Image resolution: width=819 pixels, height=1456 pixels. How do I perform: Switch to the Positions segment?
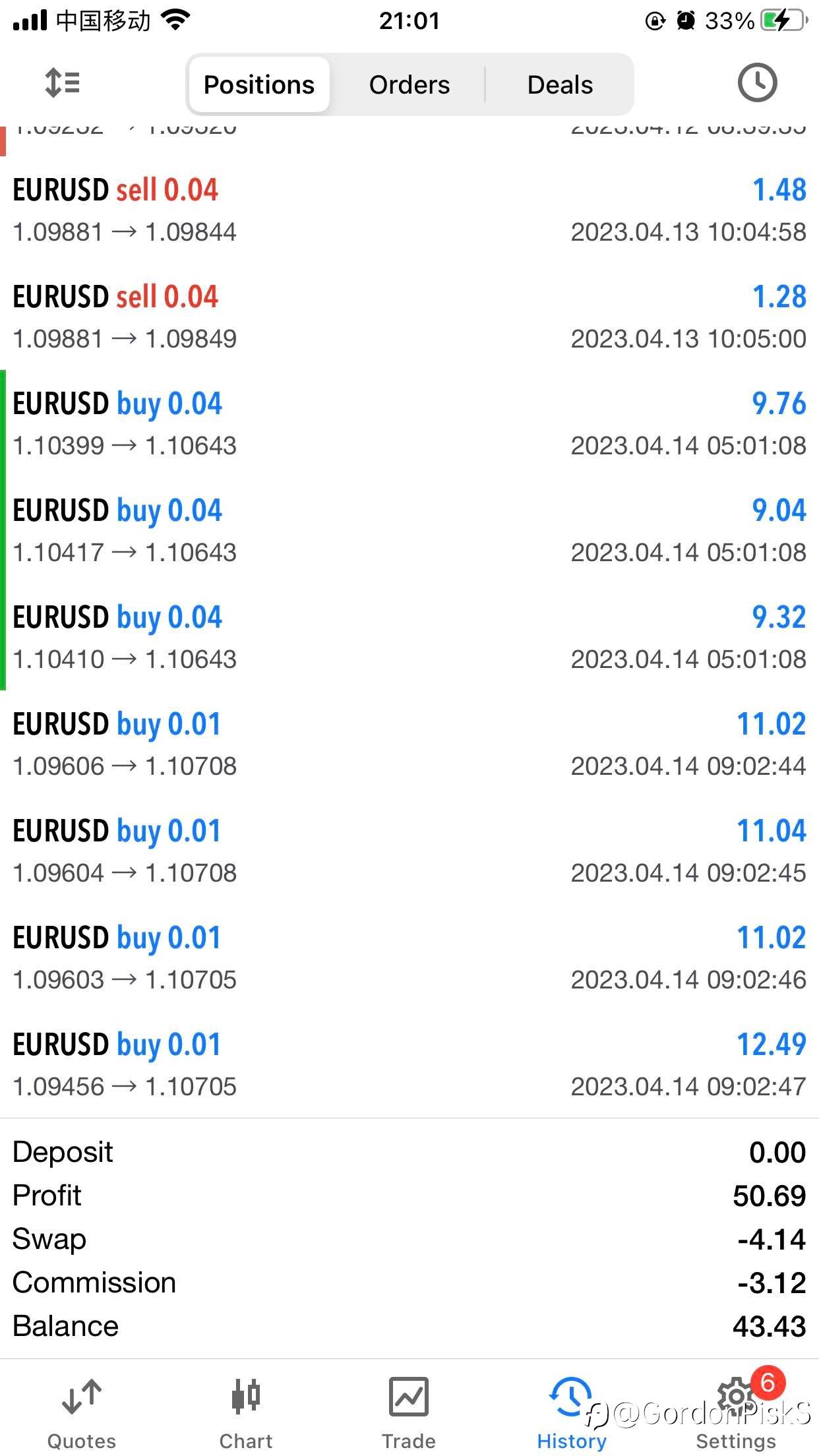(x=259, y=84)
